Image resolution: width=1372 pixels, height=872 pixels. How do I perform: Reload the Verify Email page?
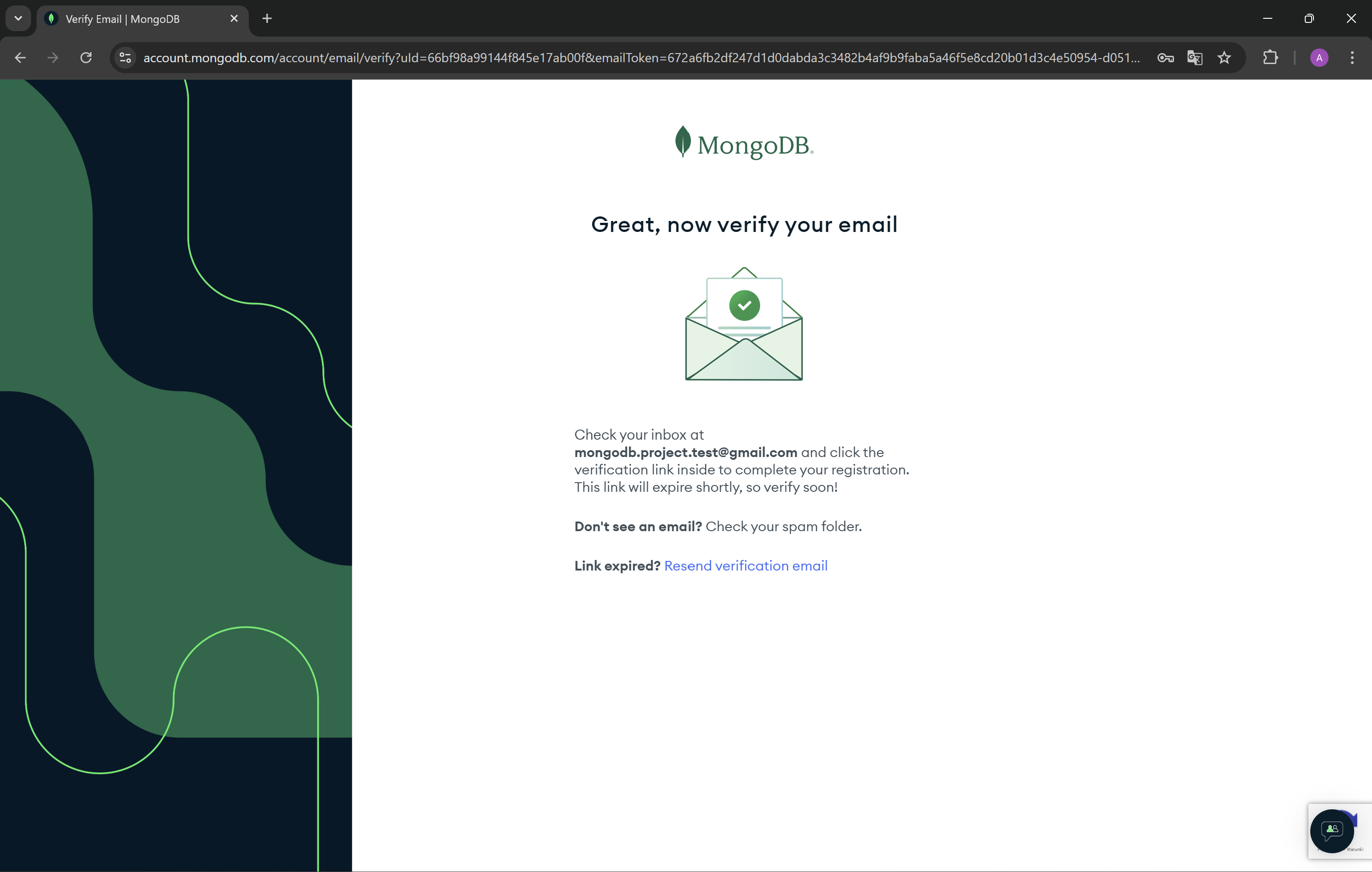point(86,58)
